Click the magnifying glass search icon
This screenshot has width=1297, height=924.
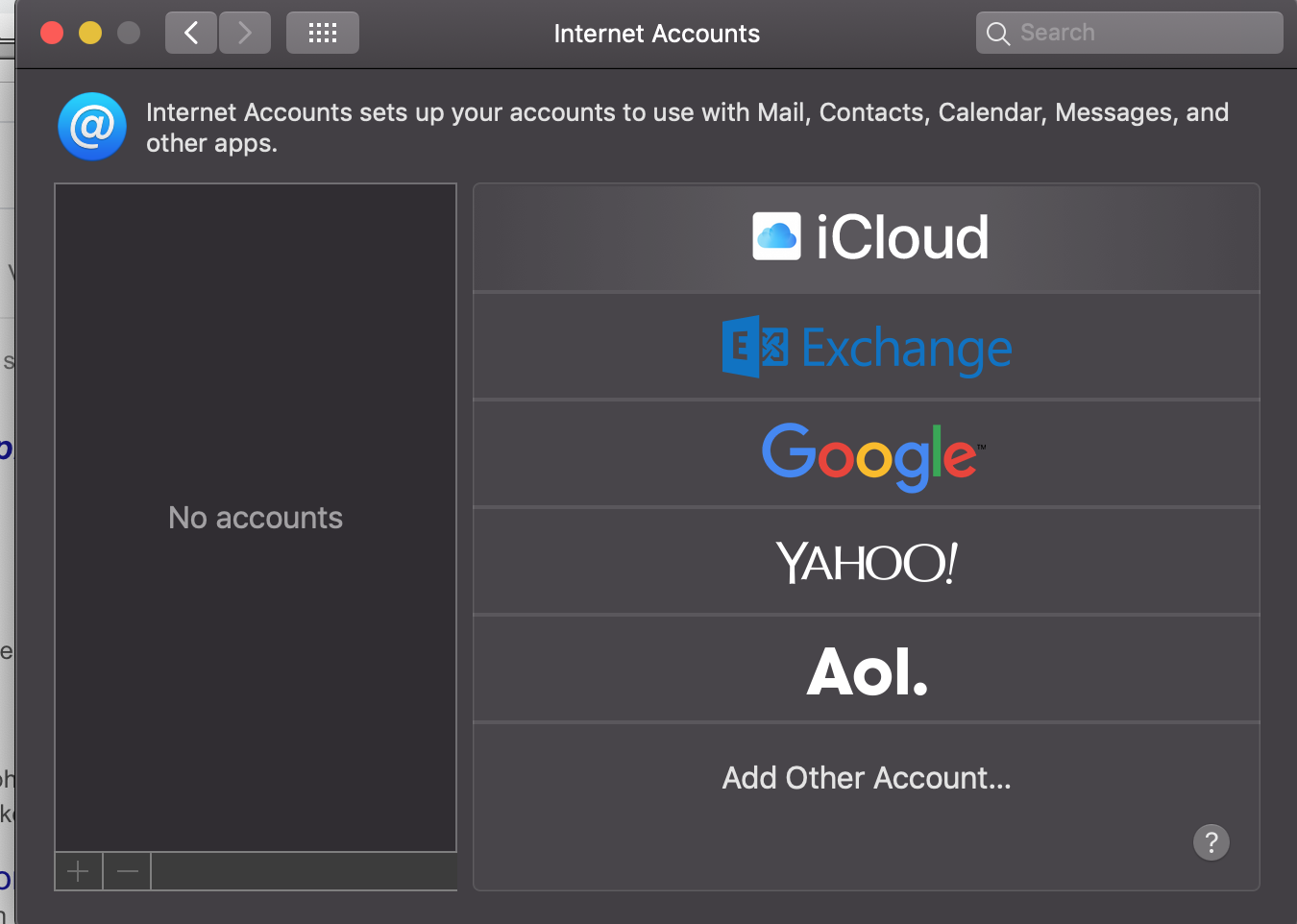coord(998,34)
